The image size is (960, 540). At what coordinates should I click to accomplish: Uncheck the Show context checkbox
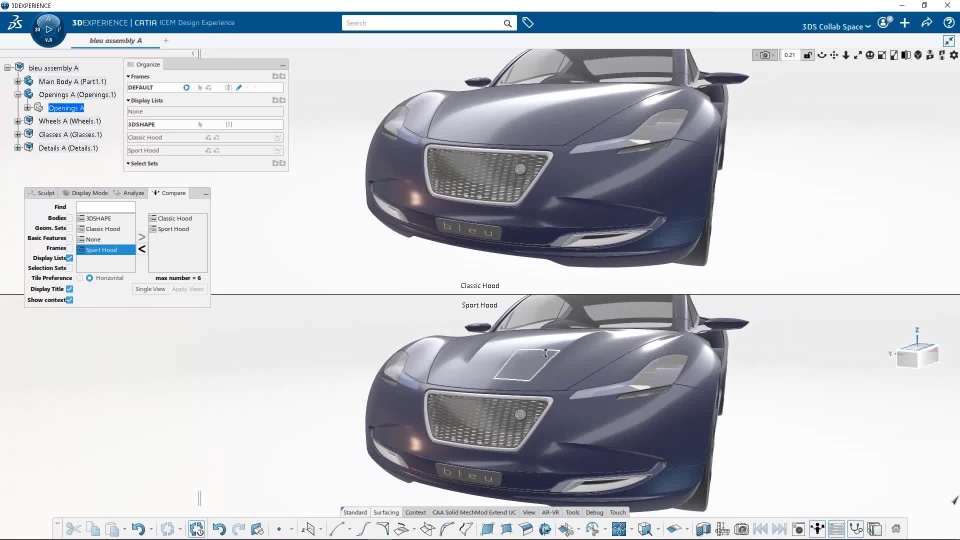pyautogui.click(x=70, y=300)
